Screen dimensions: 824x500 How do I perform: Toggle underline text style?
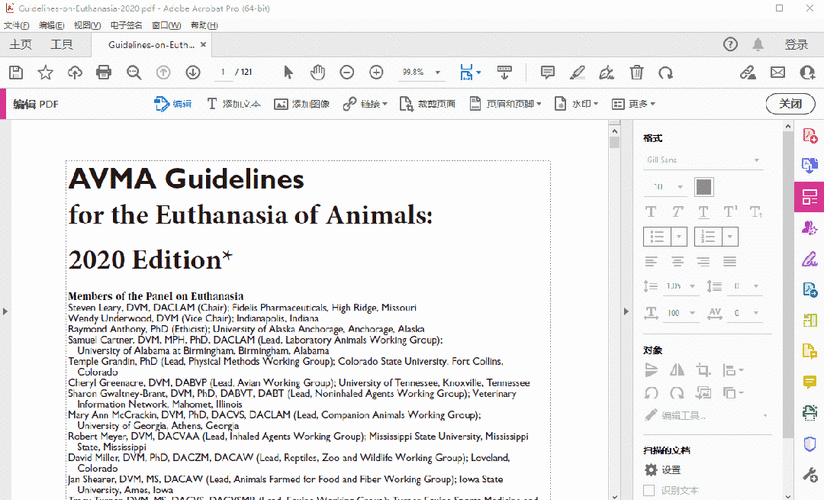(703, 212)
